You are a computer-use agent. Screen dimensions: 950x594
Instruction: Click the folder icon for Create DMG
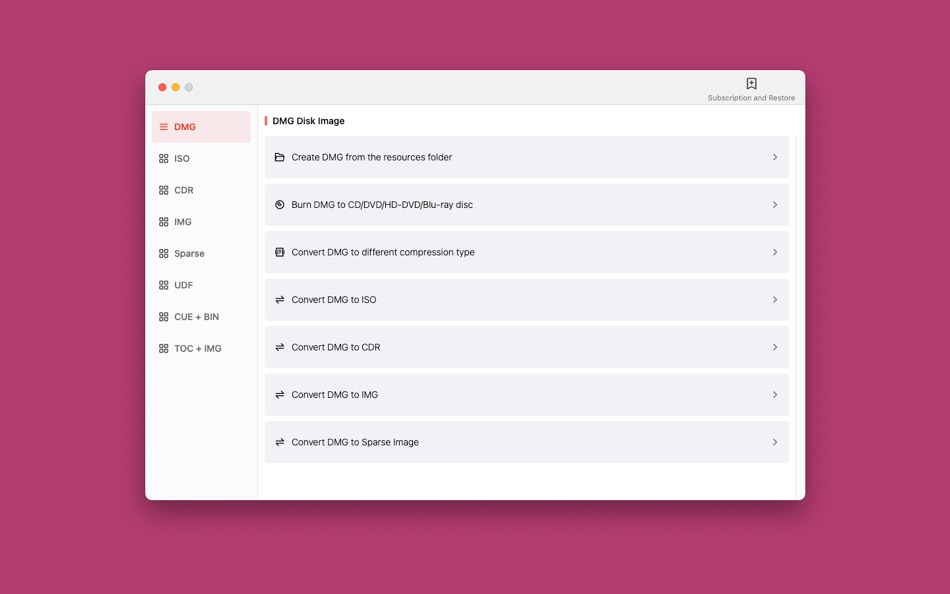click(x=279, y=157)
